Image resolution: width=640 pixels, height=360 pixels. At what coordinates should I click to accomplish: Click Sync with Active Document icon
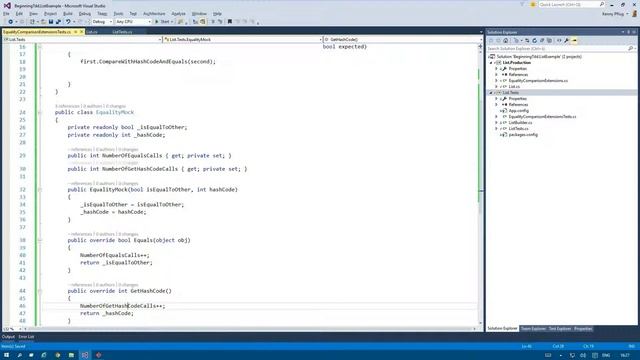click(x=527, y=40)
